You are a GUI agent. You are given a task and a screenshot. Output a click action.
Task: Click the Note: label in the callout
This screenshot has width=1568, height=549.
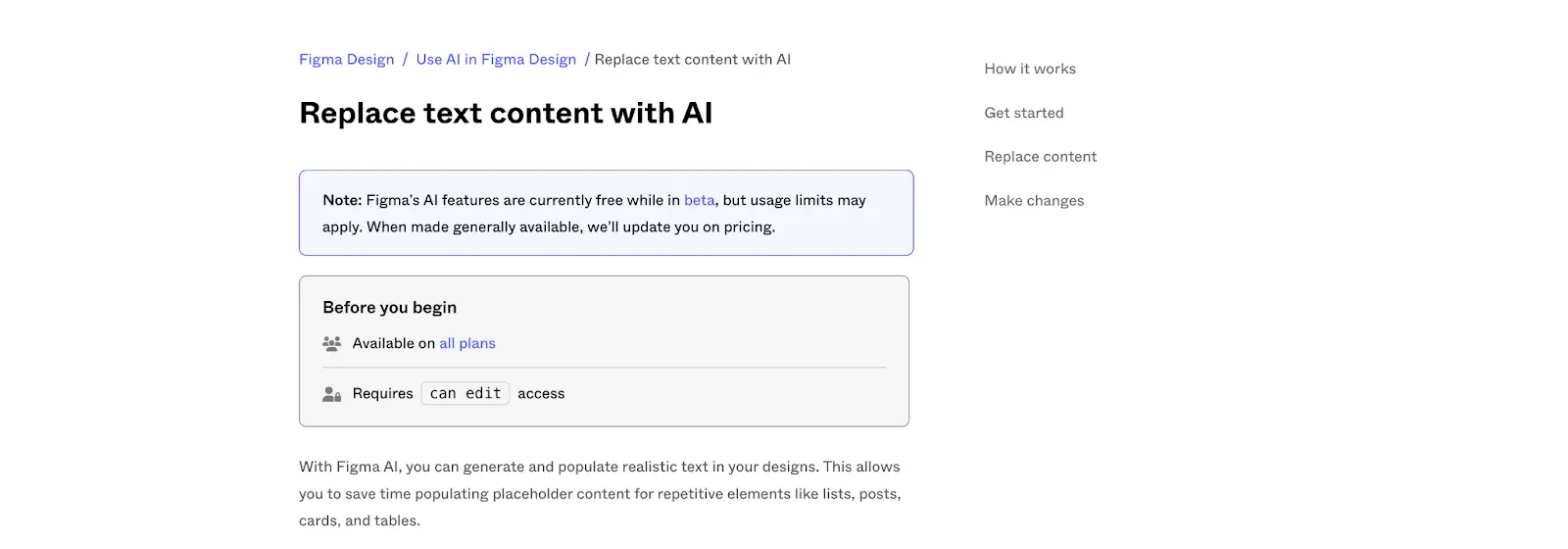coord(342,200)
